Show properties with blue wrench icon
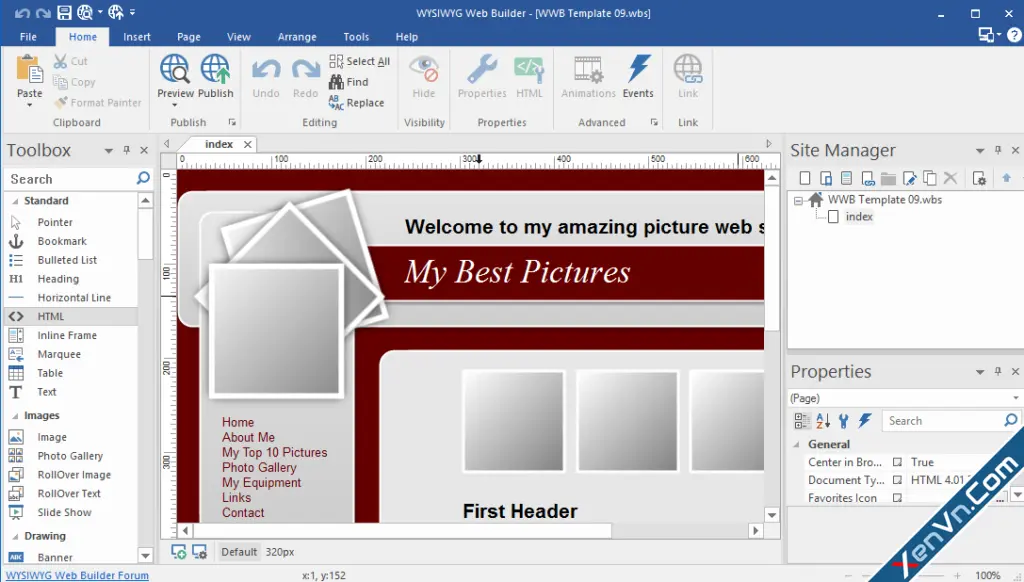This screenshot has width=1024, height=582. [844, 421]
